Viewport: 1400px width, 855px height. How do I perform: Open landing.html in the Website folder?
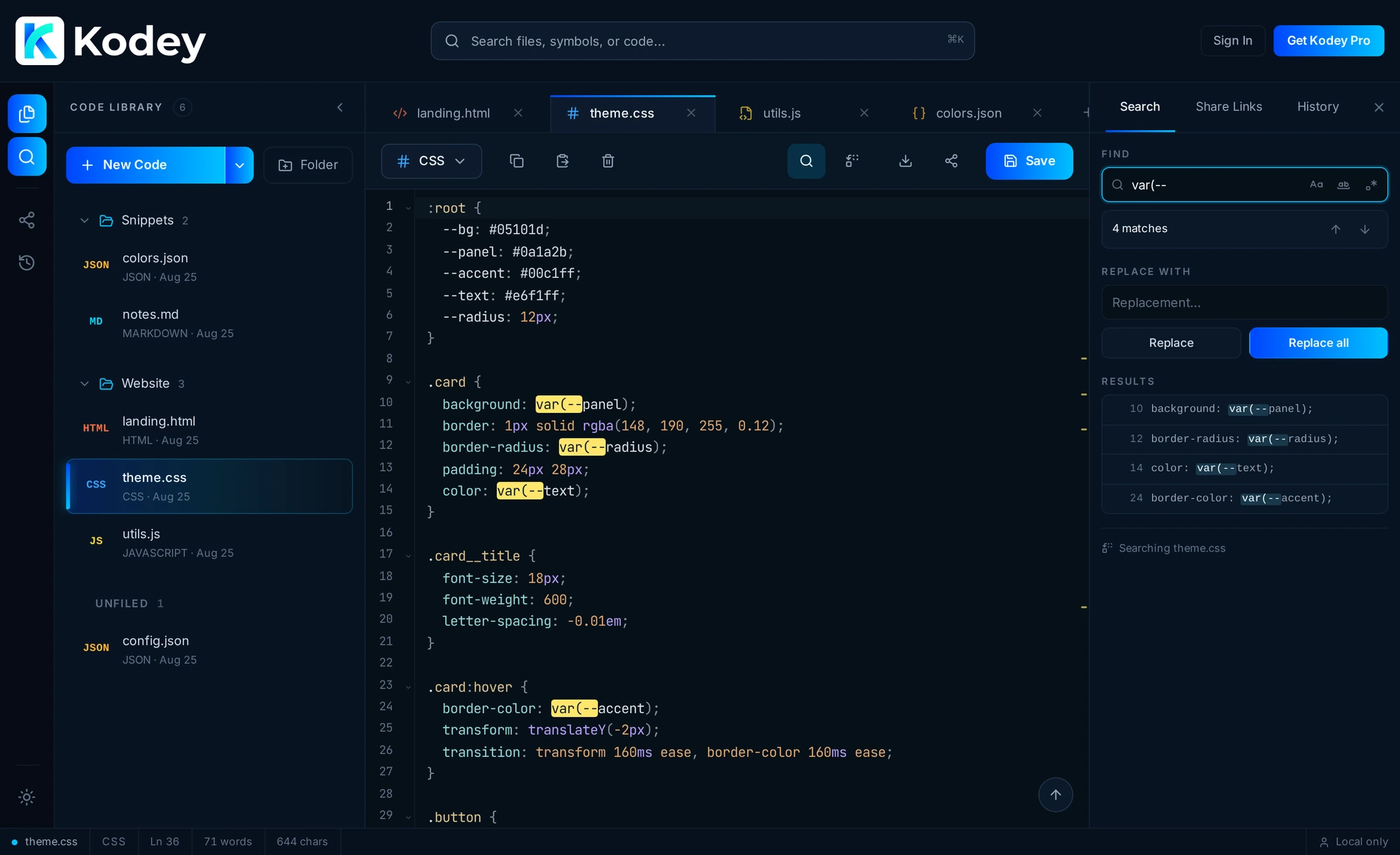(209, 430)
